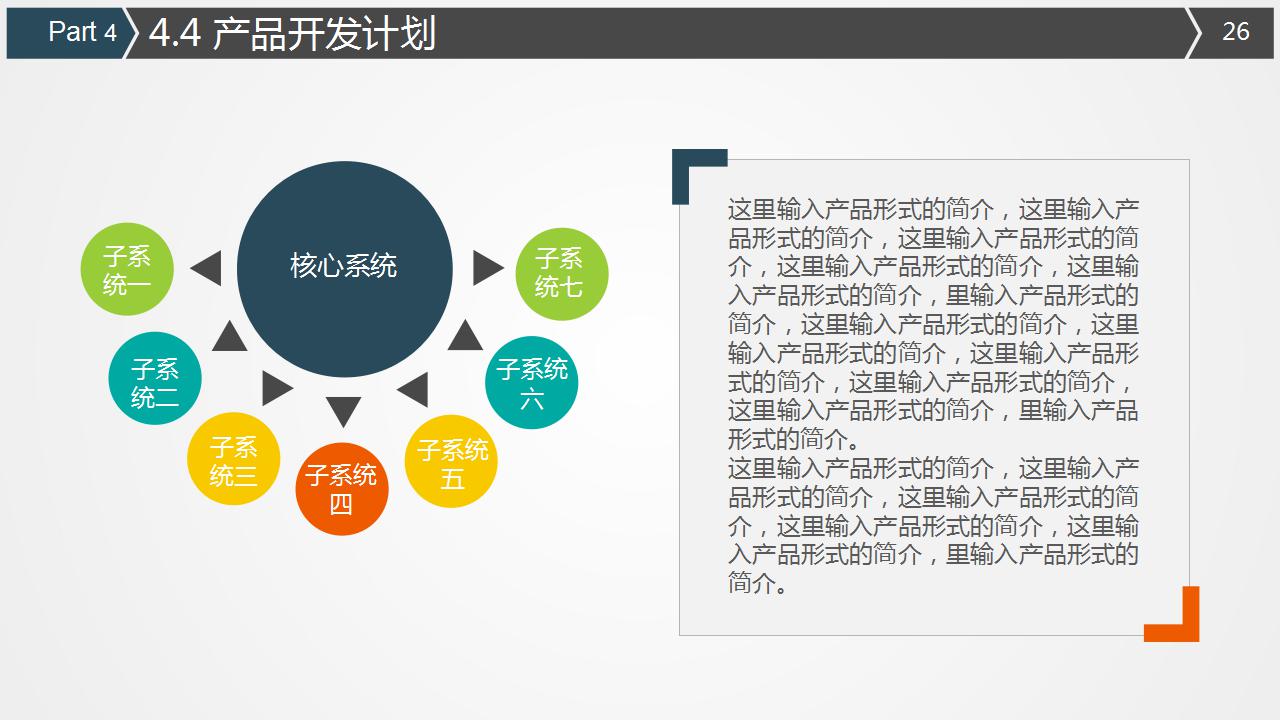Viewport: 1280px width, 720px height.
Task: Click the yellow 子系统五 circle
Action: (450, 459)
